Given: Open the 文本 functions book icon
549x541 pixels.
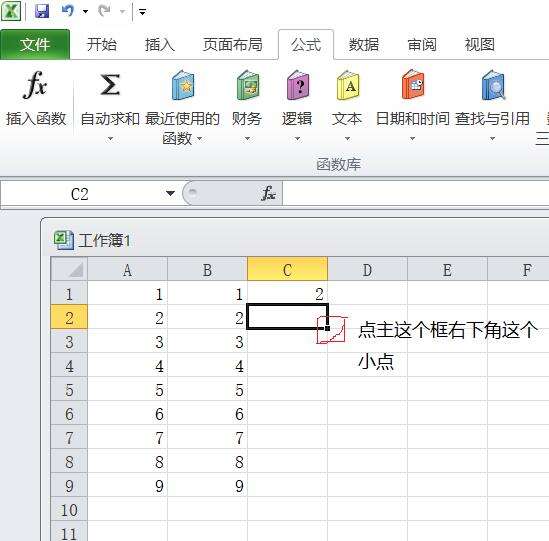Looking at the screenshot, I should (348, 85).
